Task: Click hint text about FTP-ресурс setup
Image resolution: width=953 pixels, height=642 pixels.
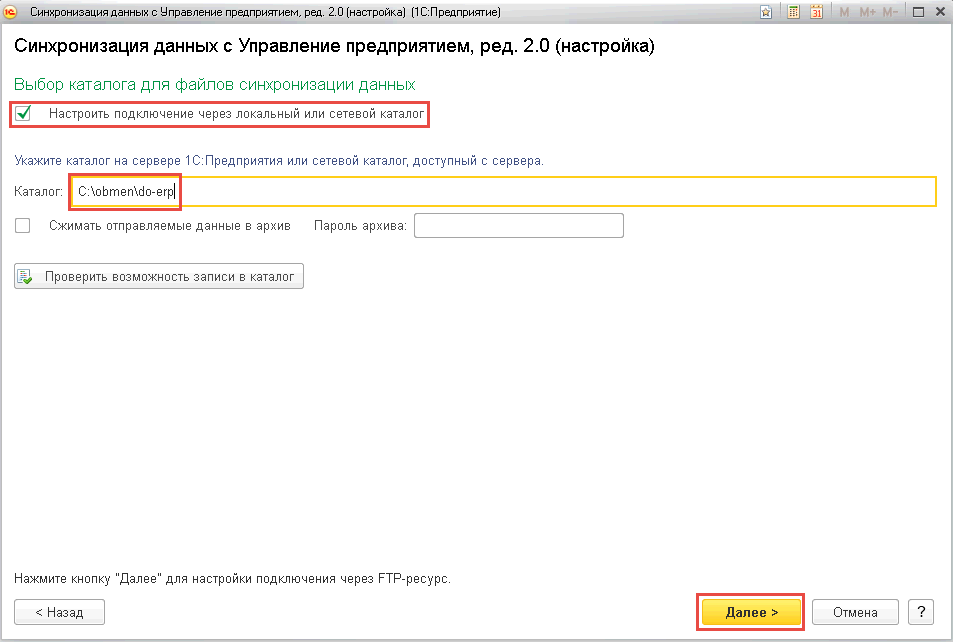Action: [232, 579]
